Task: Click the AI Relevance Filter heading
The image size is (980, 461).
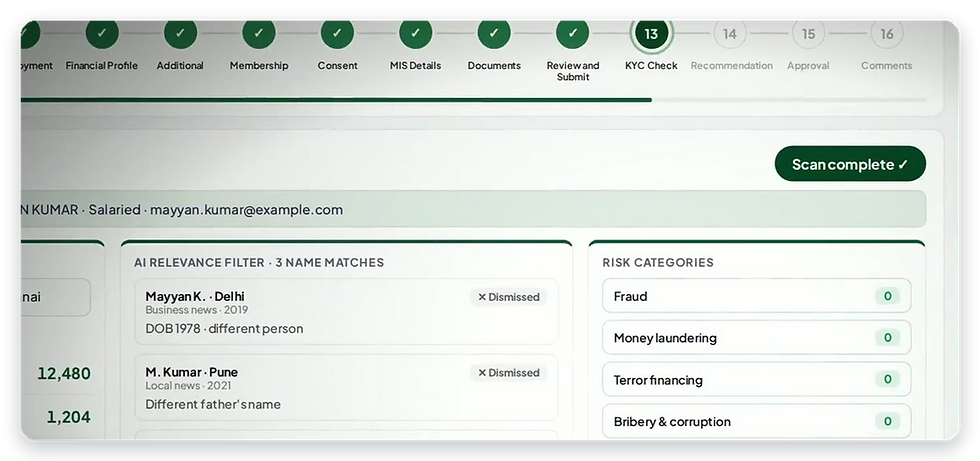Action: point(259,263)
